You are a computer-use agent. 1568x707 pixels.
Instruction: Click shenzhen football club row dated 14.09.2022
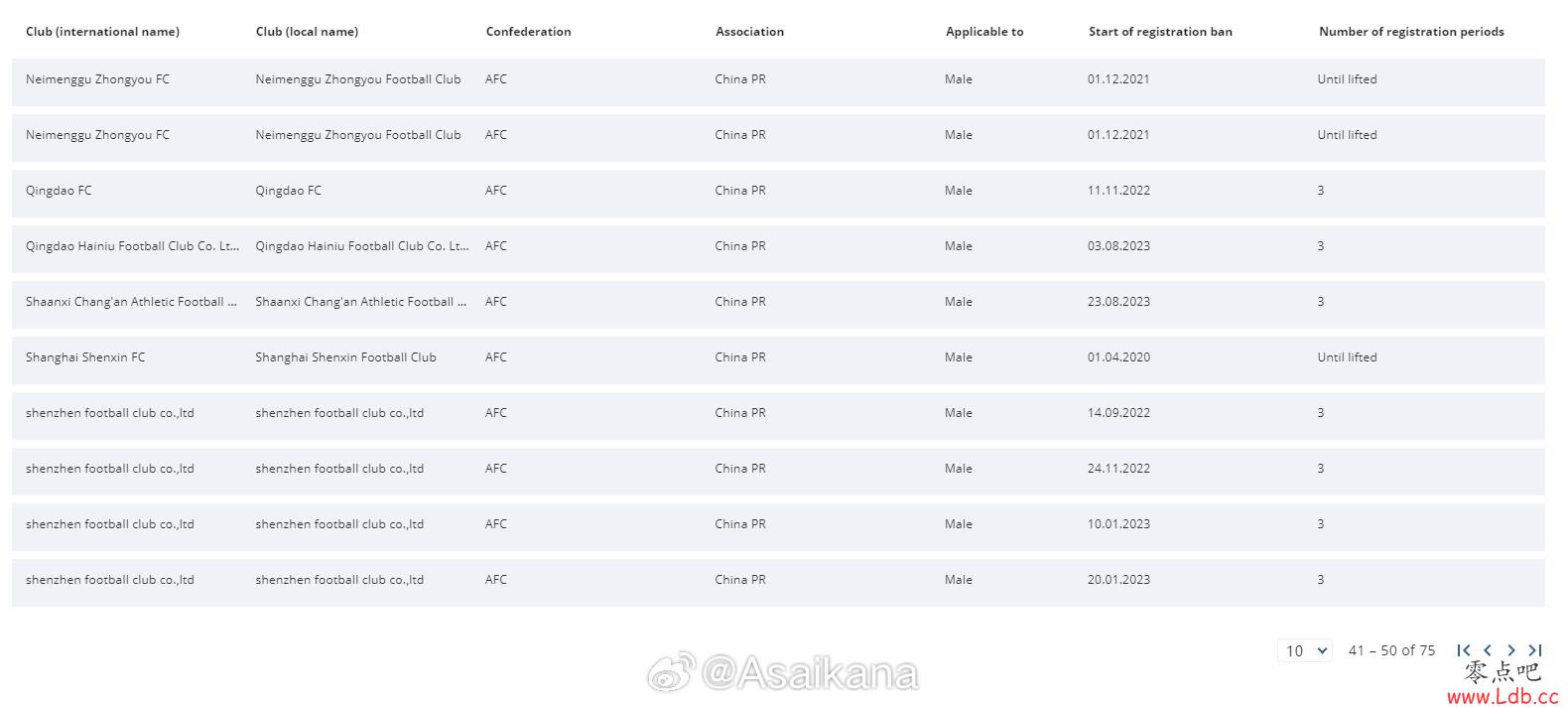(109, 413)
